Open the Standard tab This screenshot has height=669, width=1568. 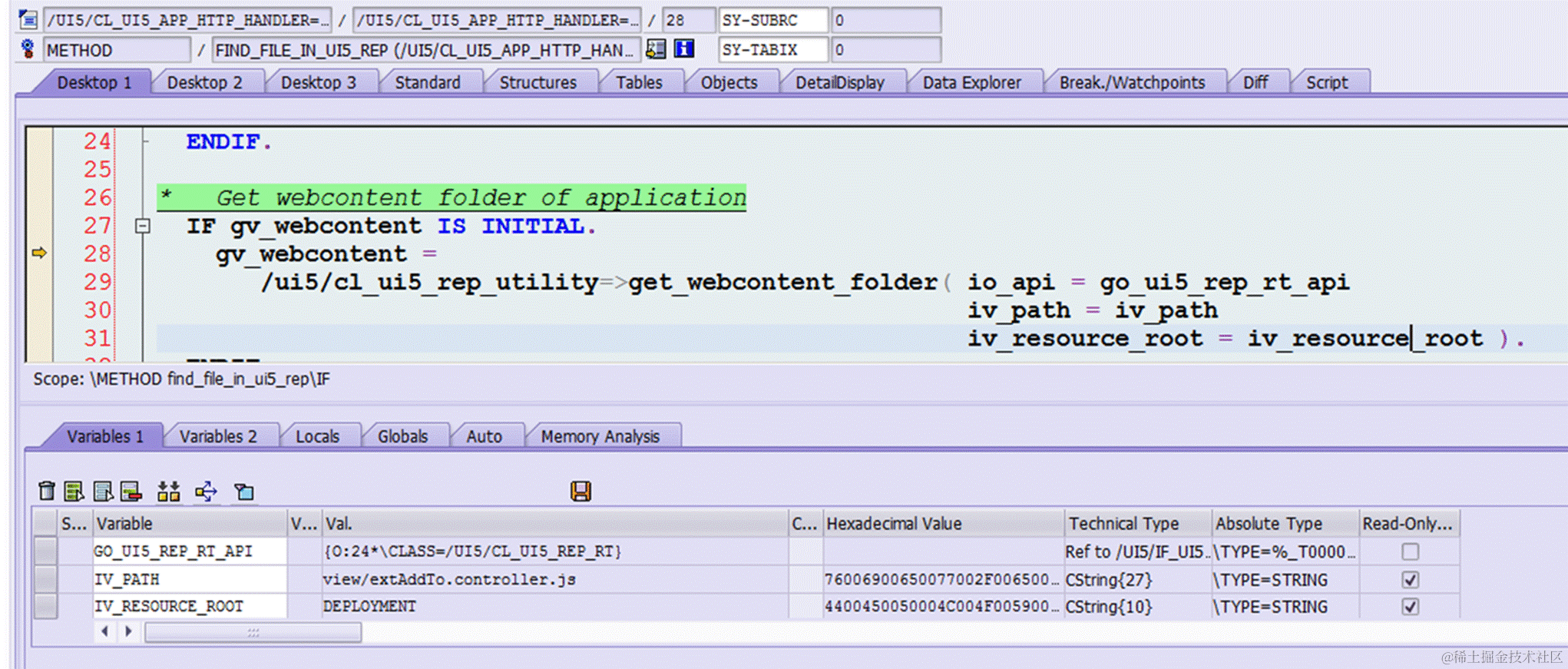click(x=428, y=82)
